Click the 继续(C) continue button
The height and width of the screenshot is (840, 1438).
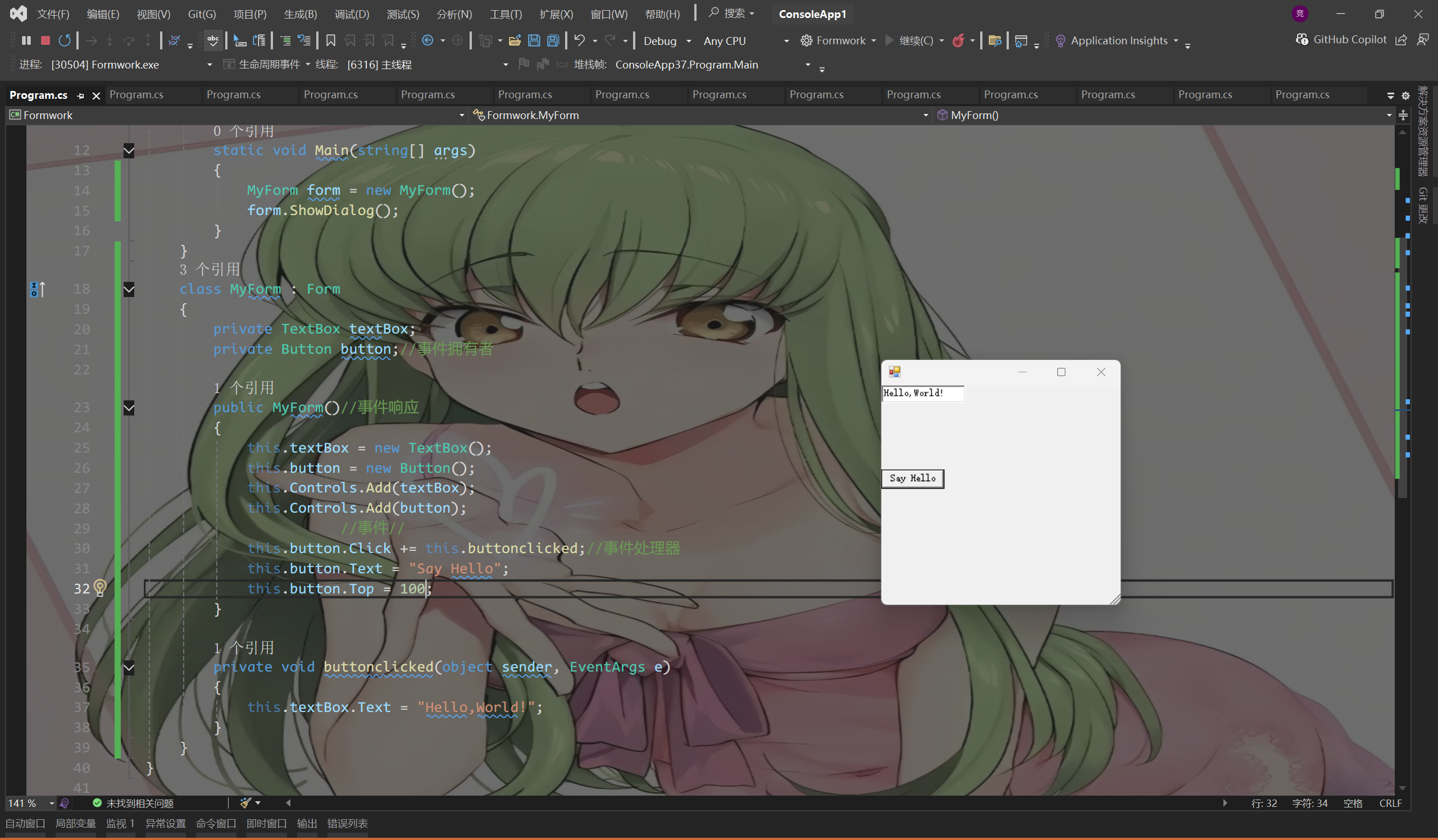tap(910, 40)
